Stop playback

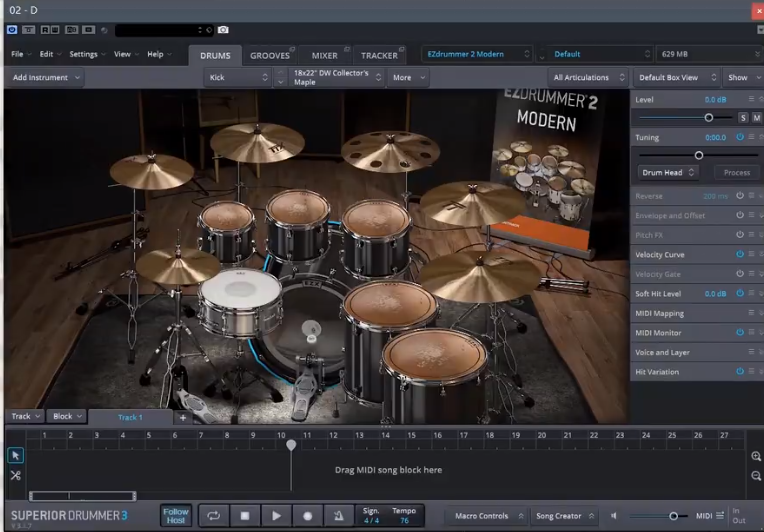pyautogui.click(x=245, y=515)
